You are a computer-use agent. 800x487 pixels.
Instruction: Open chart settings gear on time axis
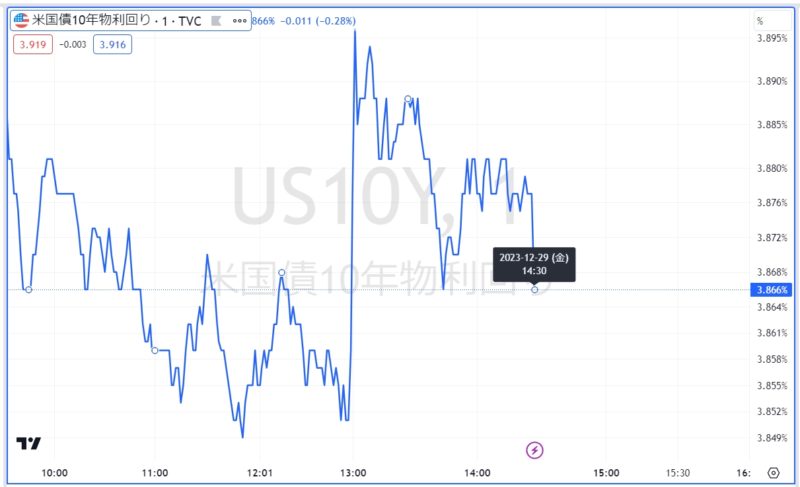click(773, 473)
